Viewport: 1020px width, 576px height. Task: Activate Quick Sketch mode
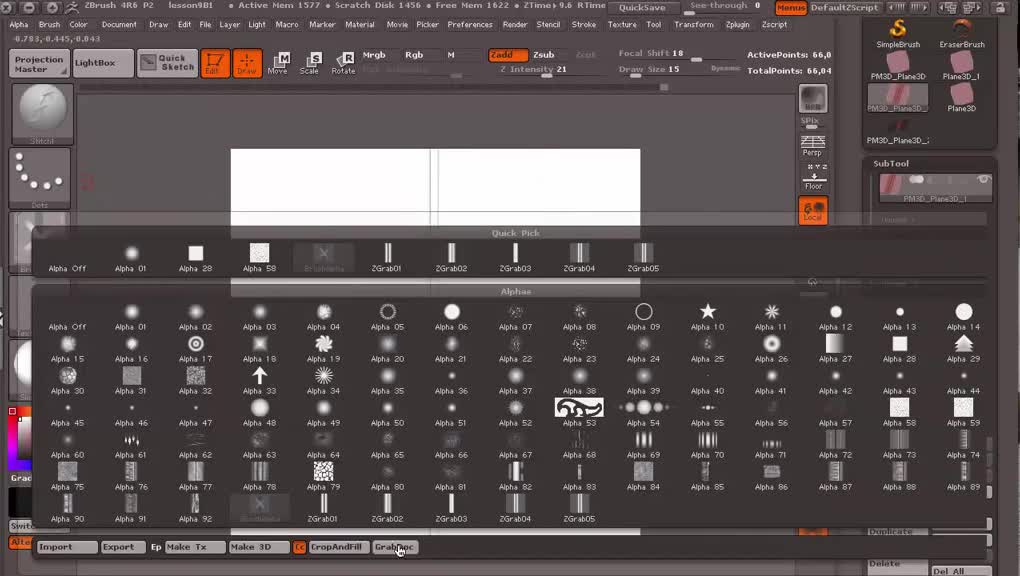click(167, 63)
